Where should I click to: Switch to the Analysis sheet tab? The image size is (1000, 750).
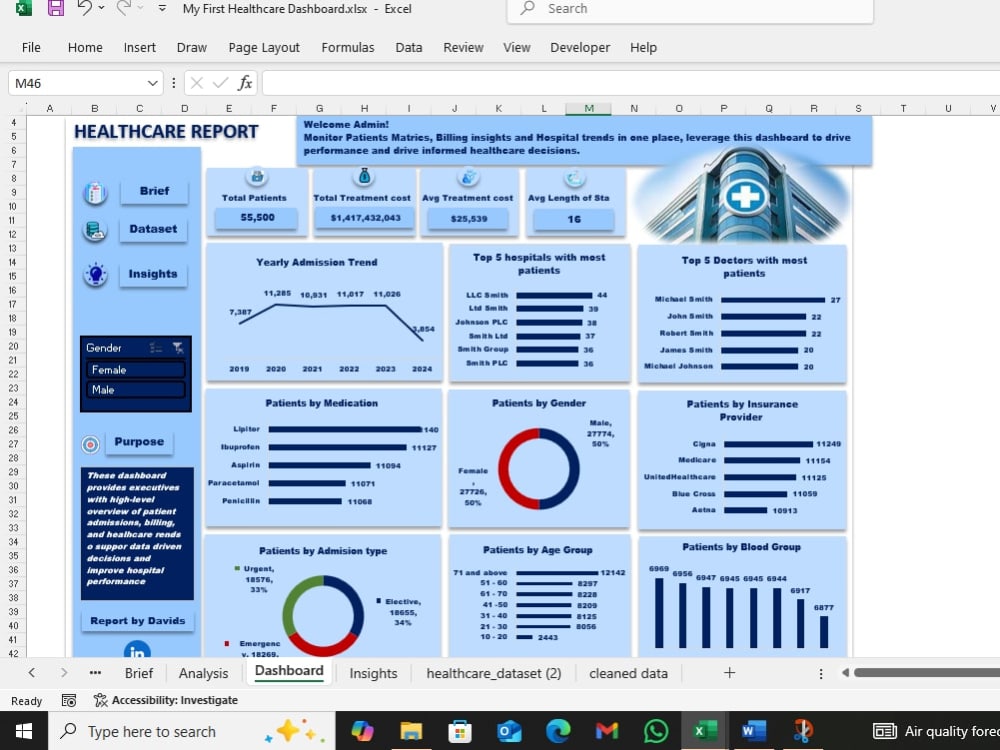click(203, 673)
